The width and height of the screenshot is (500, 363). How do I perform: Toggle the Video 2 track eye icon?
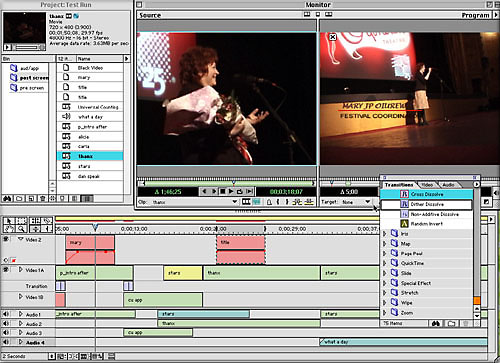tap(6, 239)
